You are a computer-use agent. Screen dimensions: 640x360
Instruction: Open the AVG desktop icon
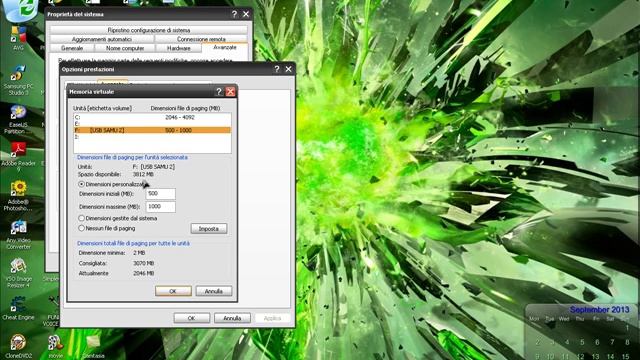tap(18, 38)
